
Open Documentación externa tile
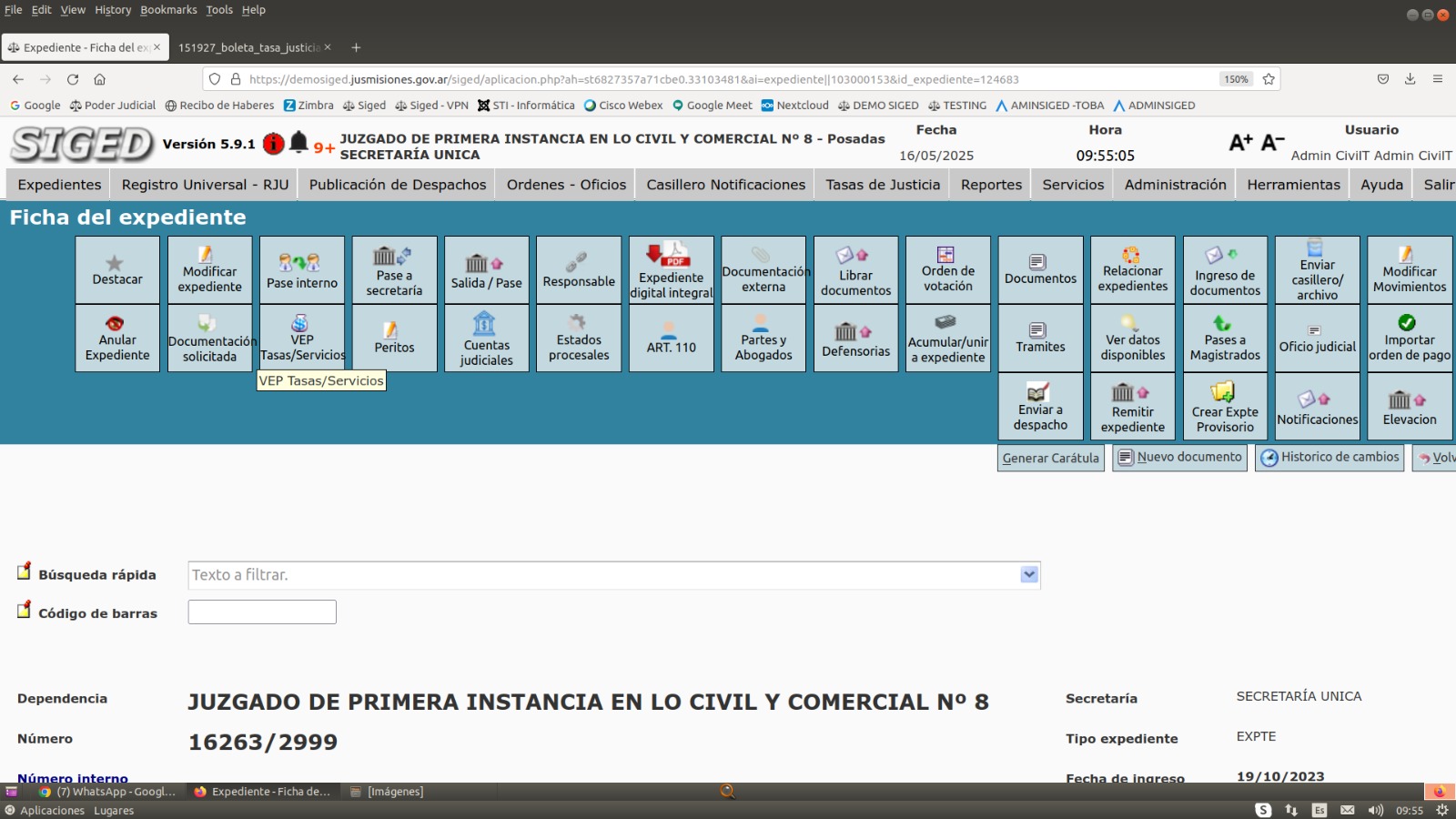763,270
